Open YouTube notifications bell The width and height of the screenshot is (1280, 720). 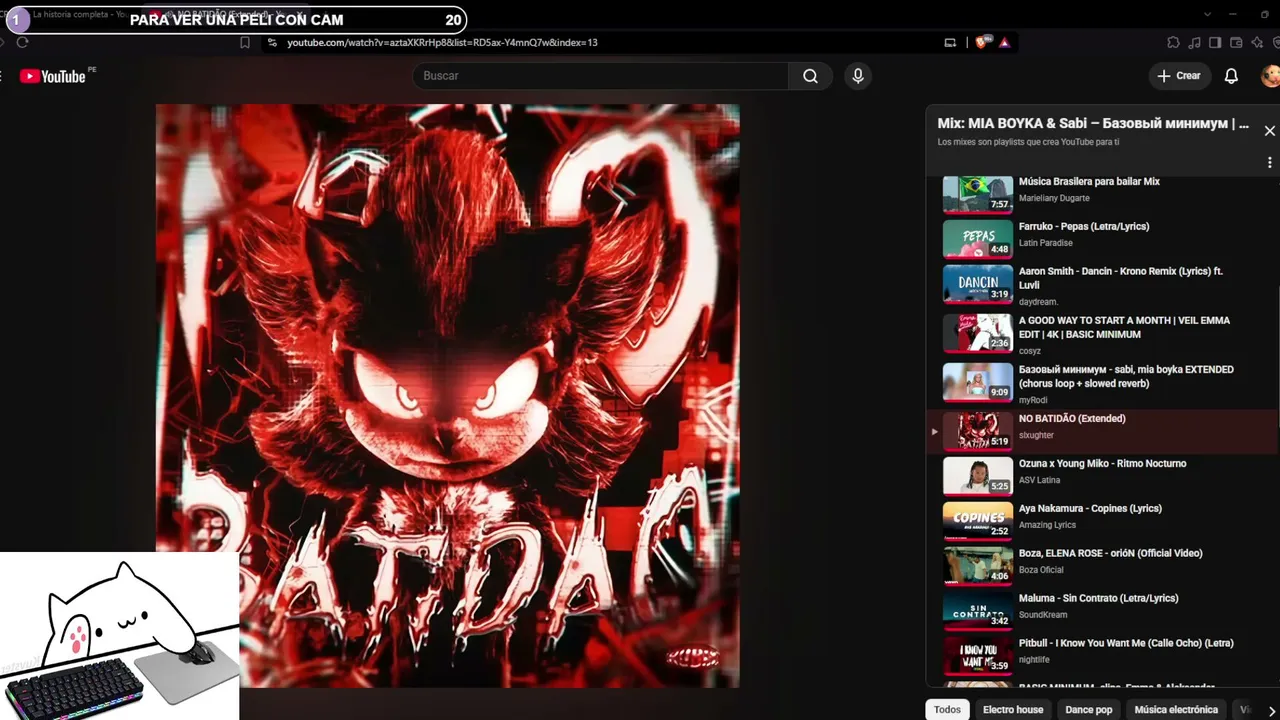1231,76
